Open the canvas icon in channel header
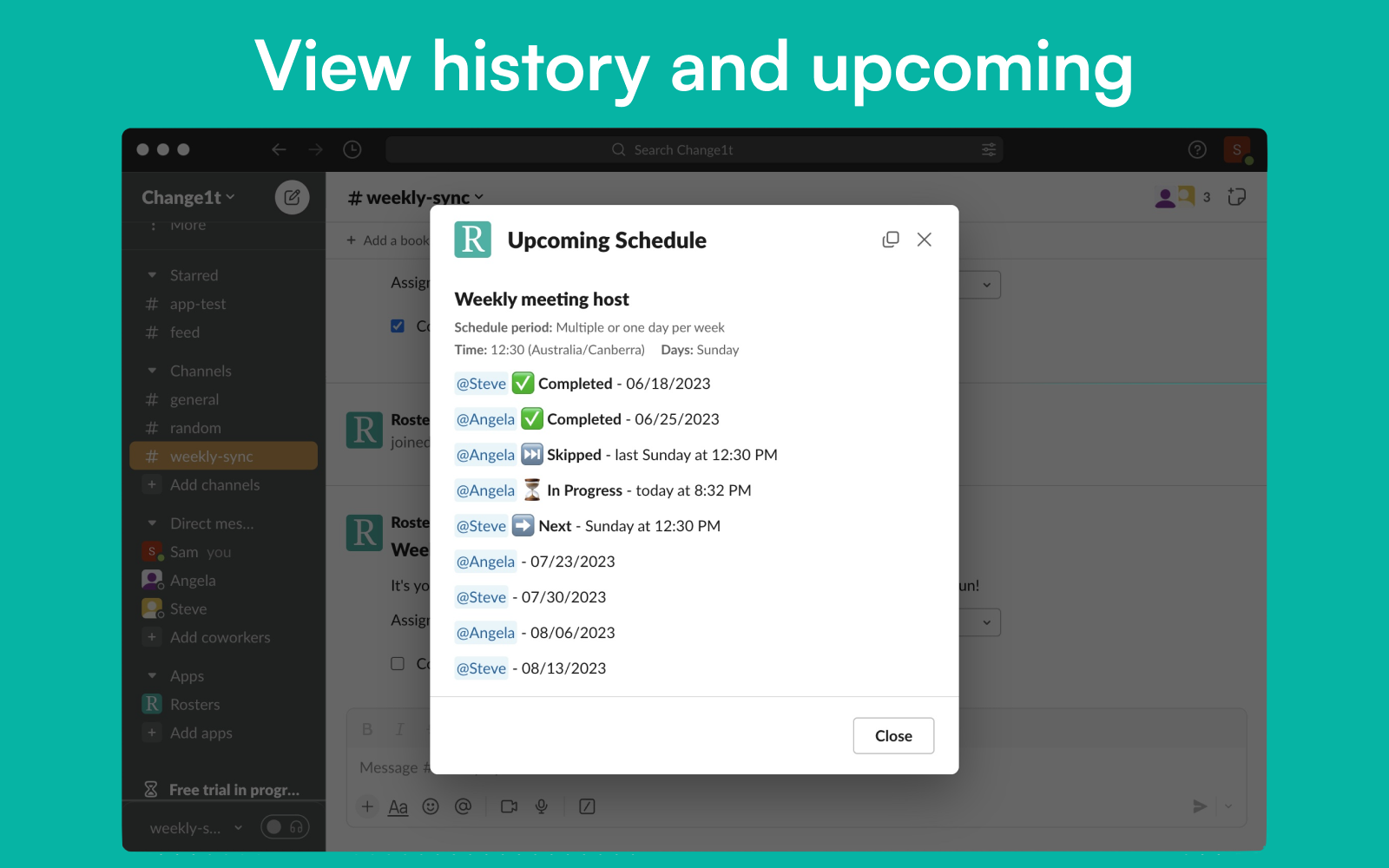 click(1237, 197)
